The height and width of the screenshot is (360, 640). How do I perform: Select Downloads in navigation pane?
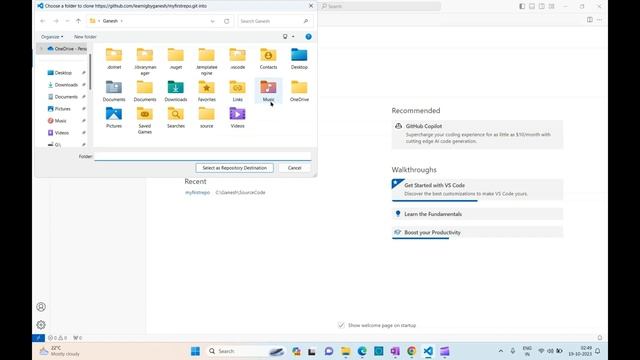(x=65, y=85)
